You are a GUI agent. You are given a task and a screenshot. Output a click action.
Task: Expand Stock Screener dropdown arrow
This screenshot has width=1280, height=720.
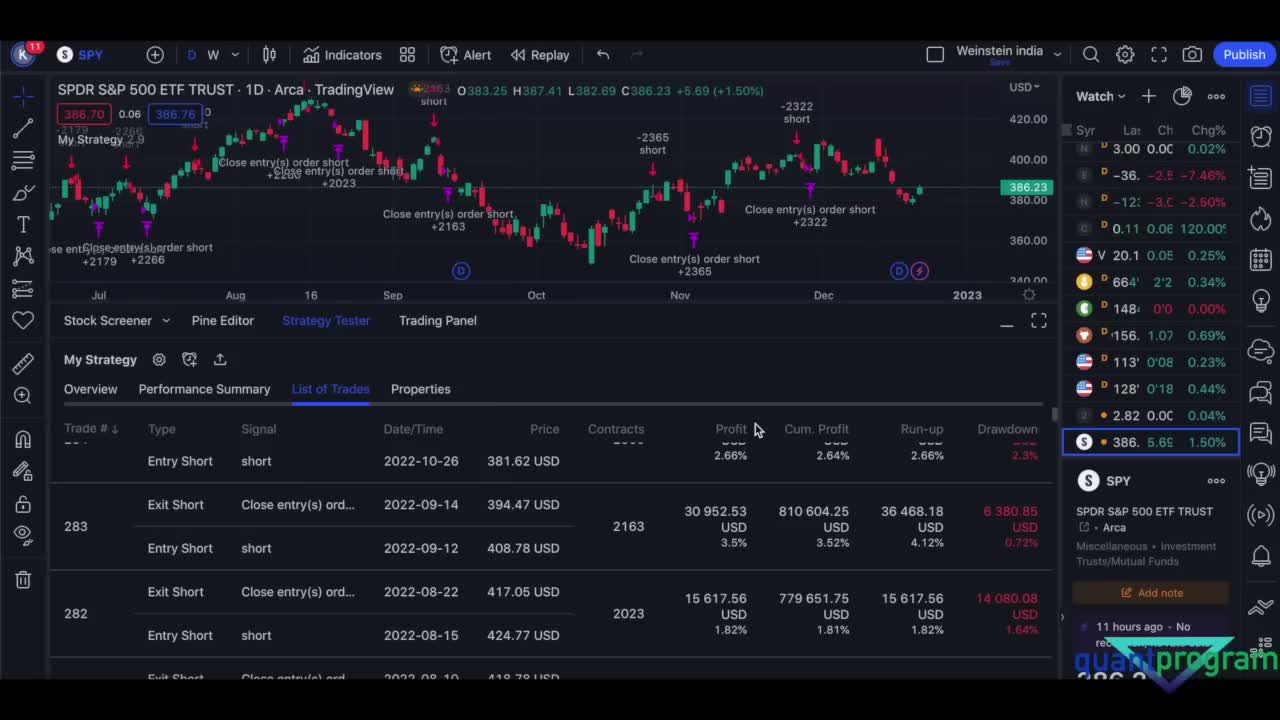[166, 321]
